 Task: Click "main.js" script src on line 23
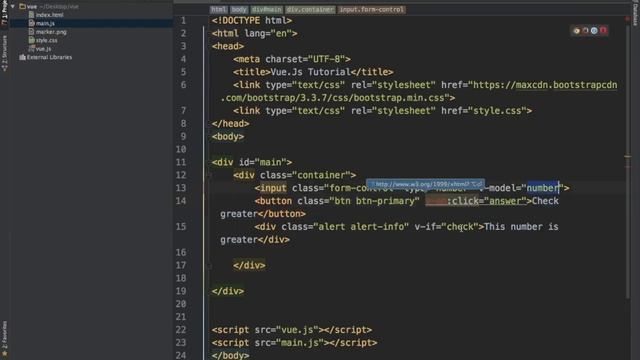(x=300, y=343)
